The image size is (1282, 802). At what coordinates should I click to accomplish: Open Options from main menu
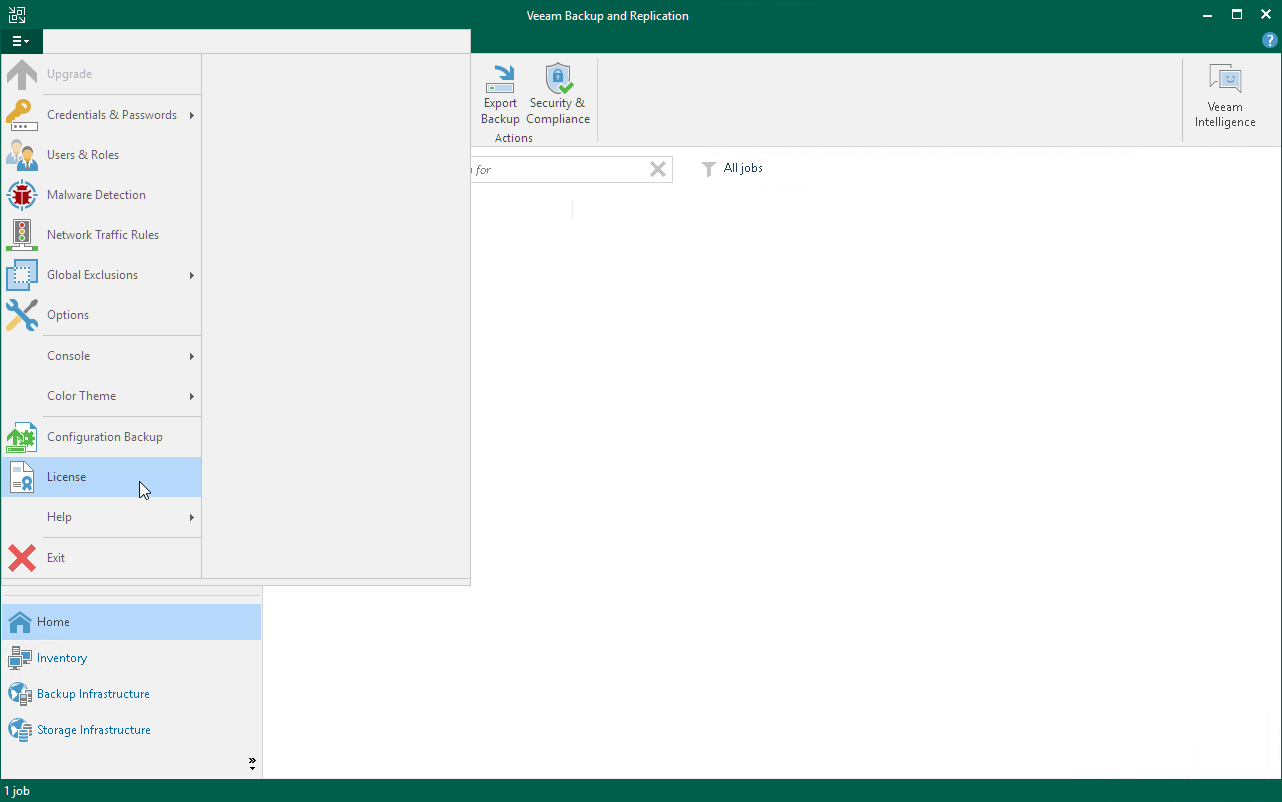point(102,315)
